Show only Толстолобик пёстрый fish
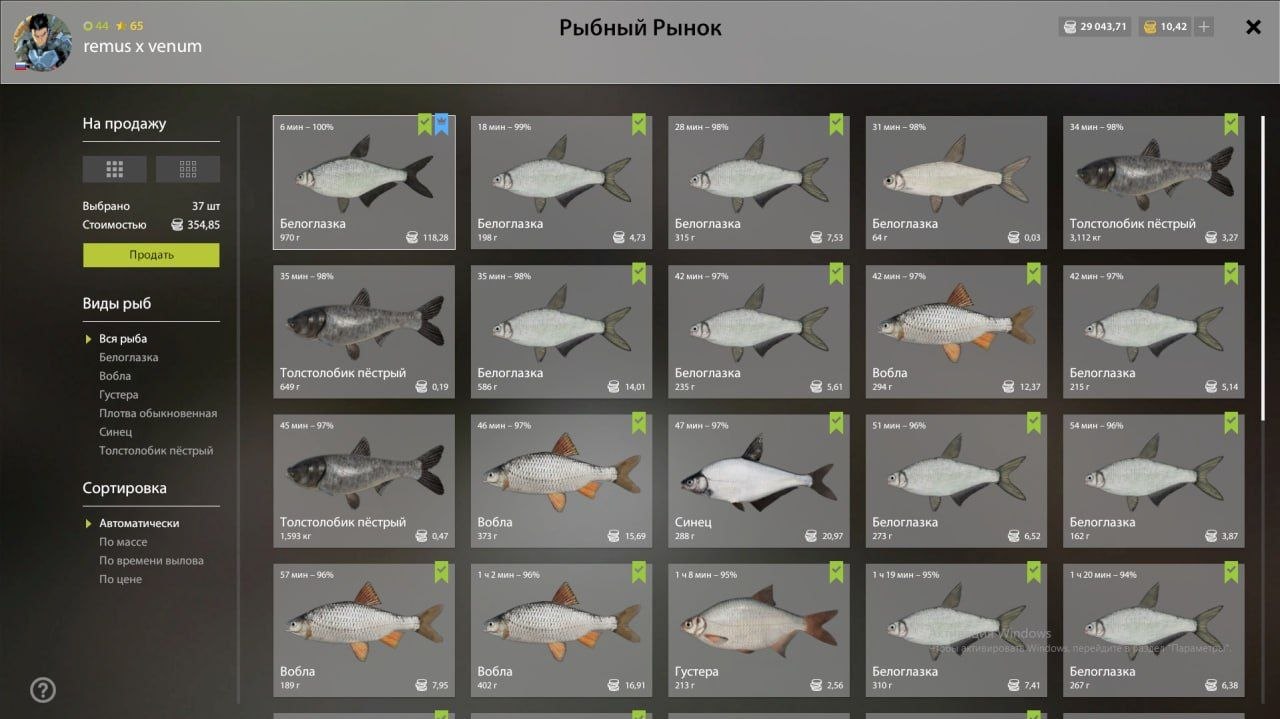Viewport: 1280px width, 719px height. [x=156, y=451]
